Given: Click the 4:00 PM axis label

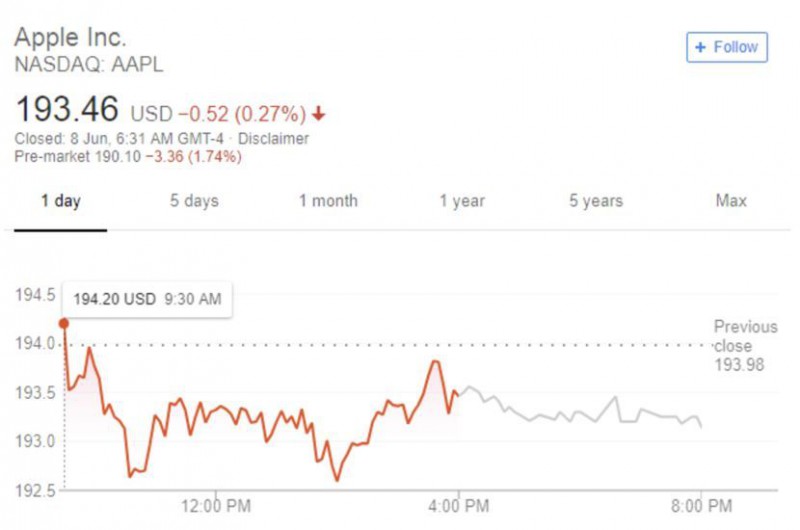Looking at the screenshot, I should [459, 504].
